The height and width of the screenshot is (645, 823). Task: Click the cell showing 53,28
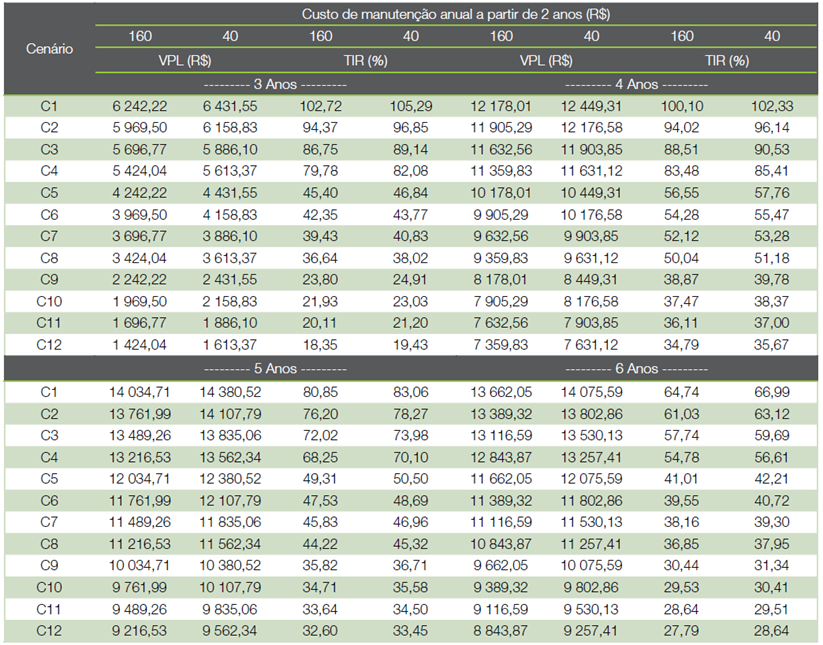pyautogui.click(x=772, y=237)
